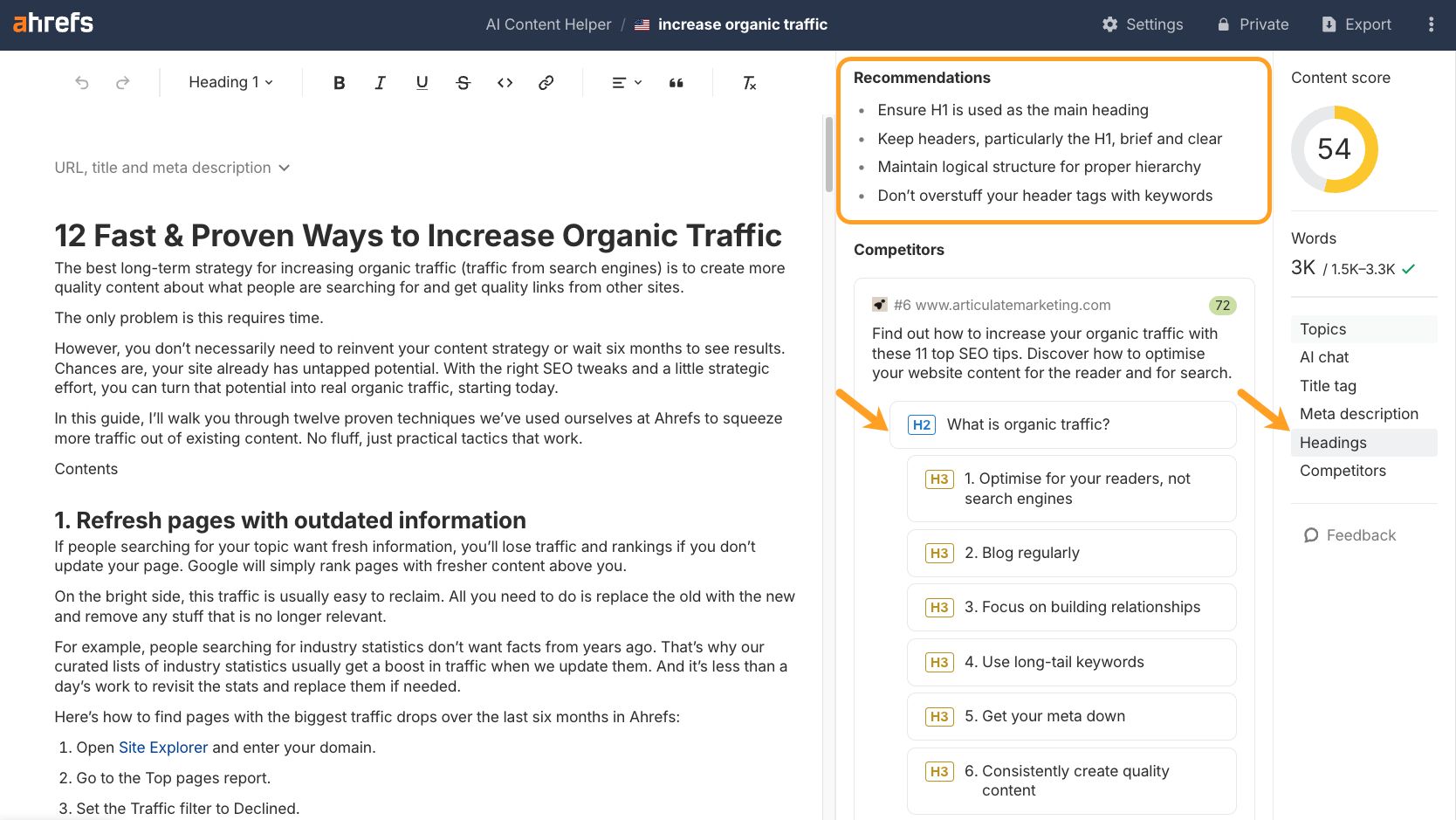Clear text formatting with the Tx icon
The image size is (1456, 820).
pyautogui.click(x=748, y=82)
